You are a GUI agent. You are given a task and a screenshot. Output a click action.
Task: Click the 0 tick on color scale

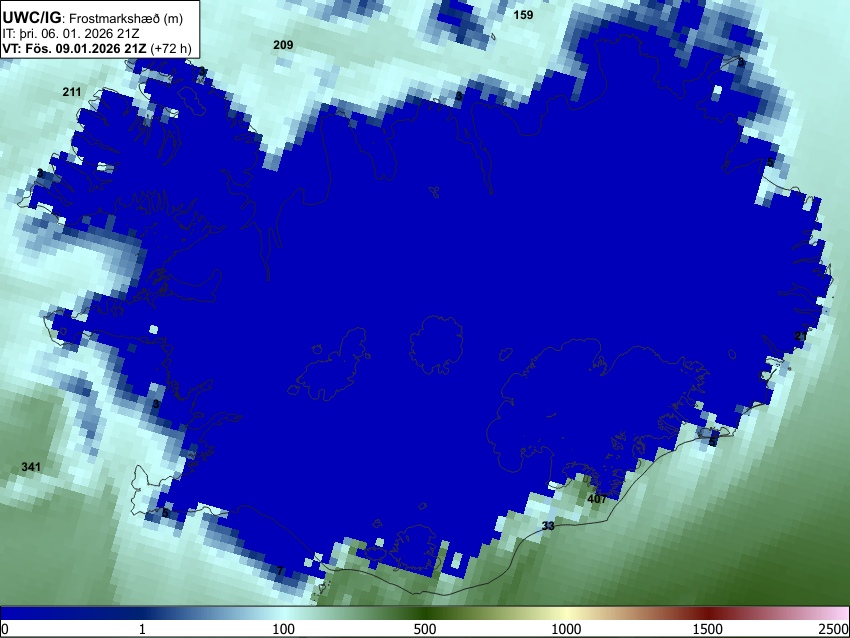[x=5, y=629]
